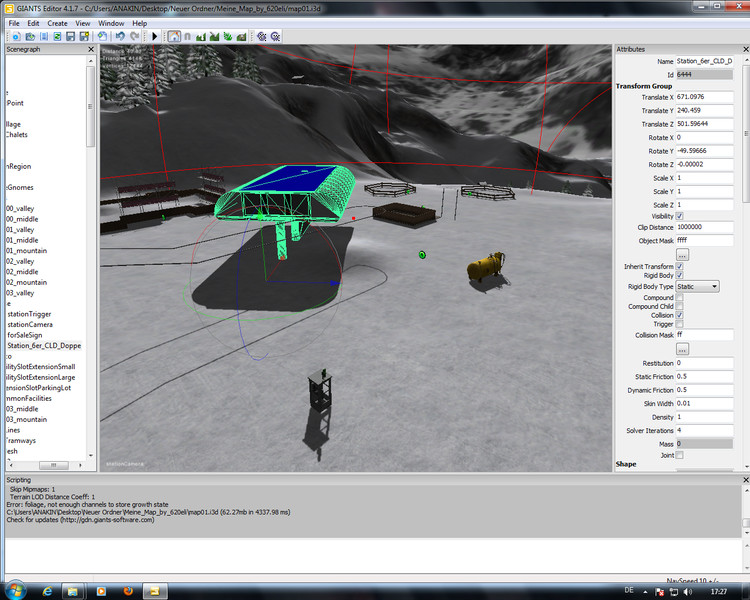Select 00_valley node in Scenegraph
750x600 pixels.
point(21,209)
